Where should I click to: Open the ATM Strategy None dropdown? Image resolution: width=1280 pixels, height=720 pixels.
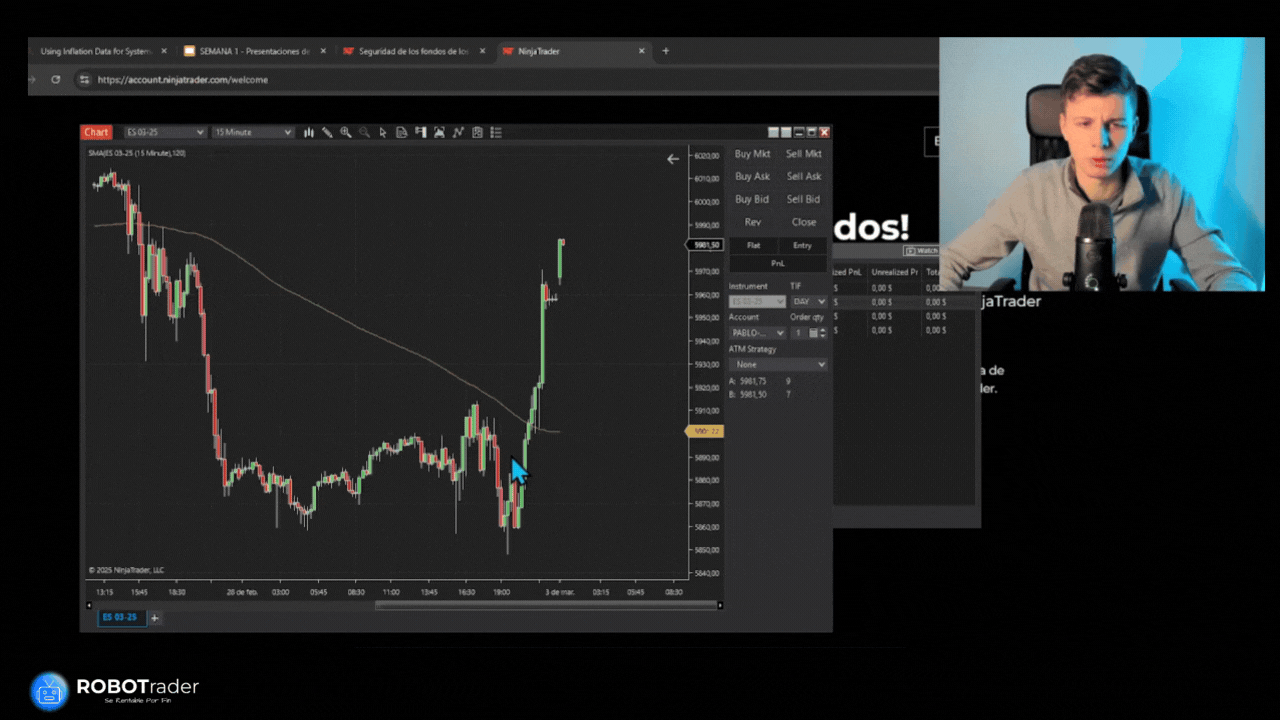[x=778, y=365]
